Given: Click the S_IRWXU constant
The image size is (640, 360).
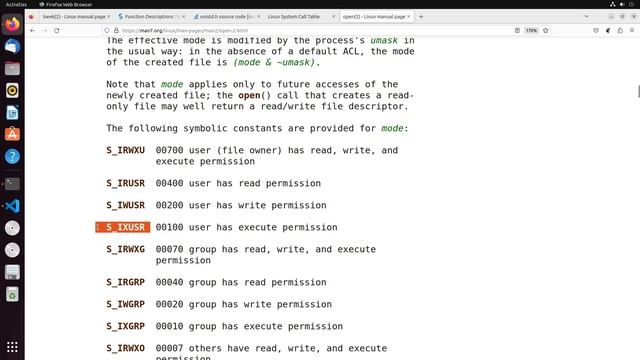Looking at the screenshot, I should point(126,150).
